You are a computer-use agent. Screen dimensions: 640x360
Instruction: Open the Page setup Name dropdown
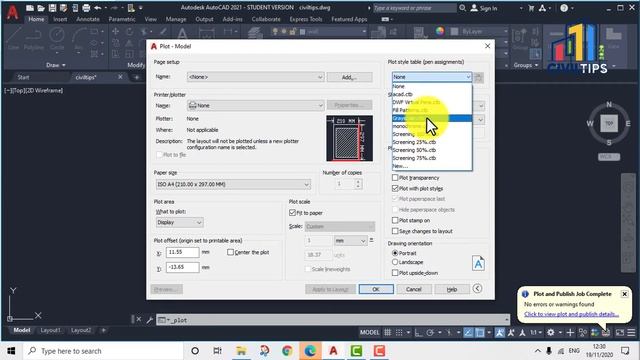click(x=256, y=77)
